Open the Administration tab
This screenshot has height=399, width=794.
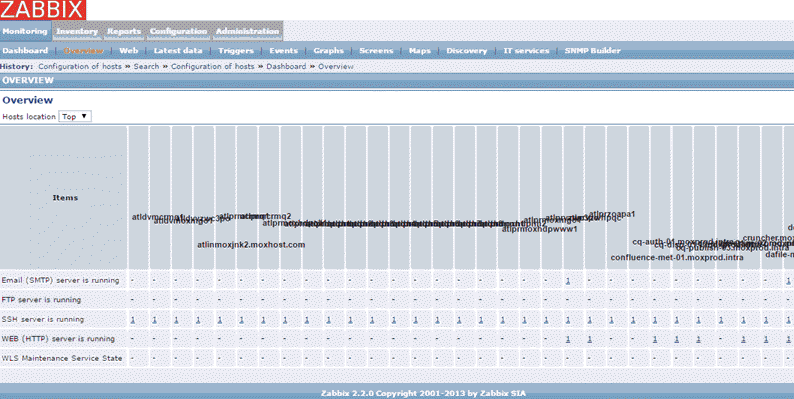coord(248,31)
